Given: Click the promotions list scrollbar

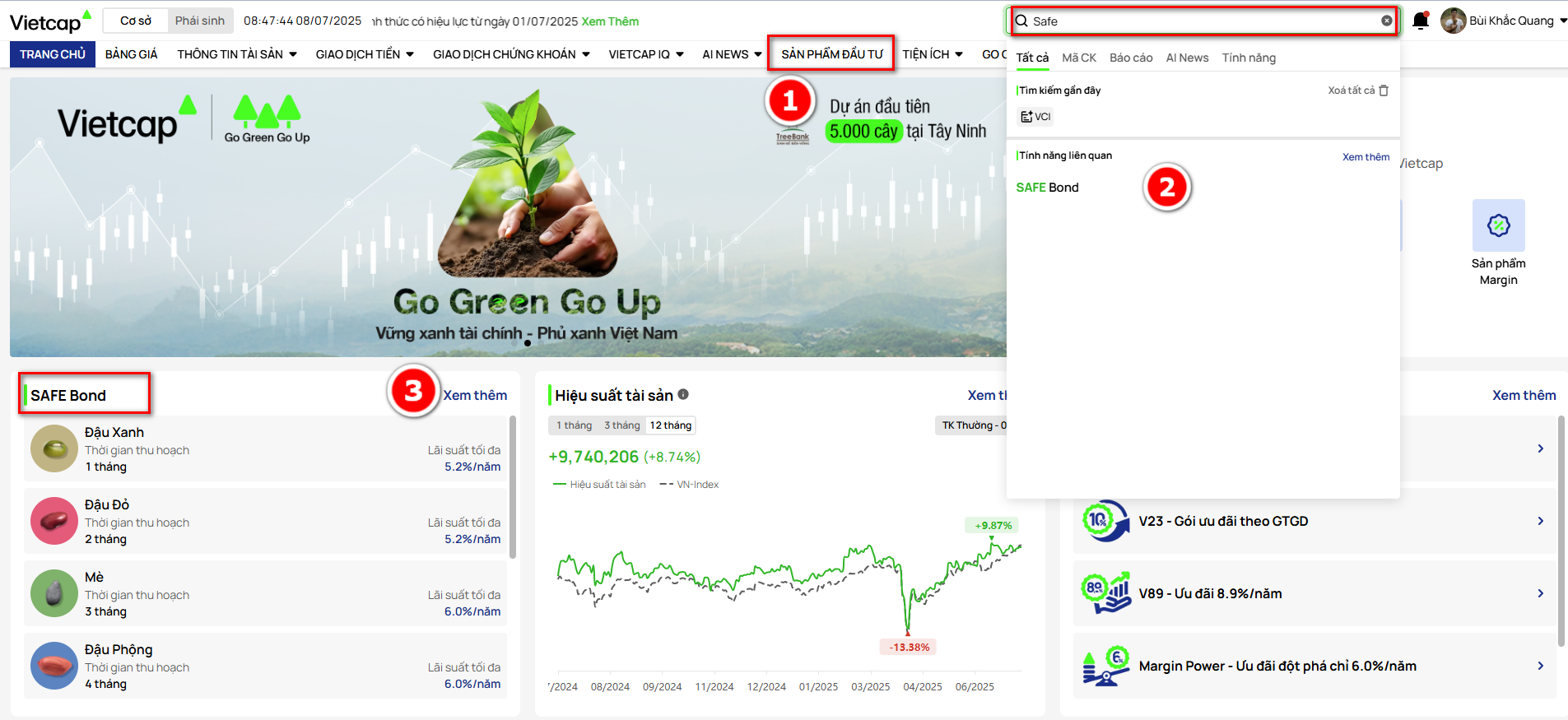Looking at the screenshot, I should click(1561, 531).
